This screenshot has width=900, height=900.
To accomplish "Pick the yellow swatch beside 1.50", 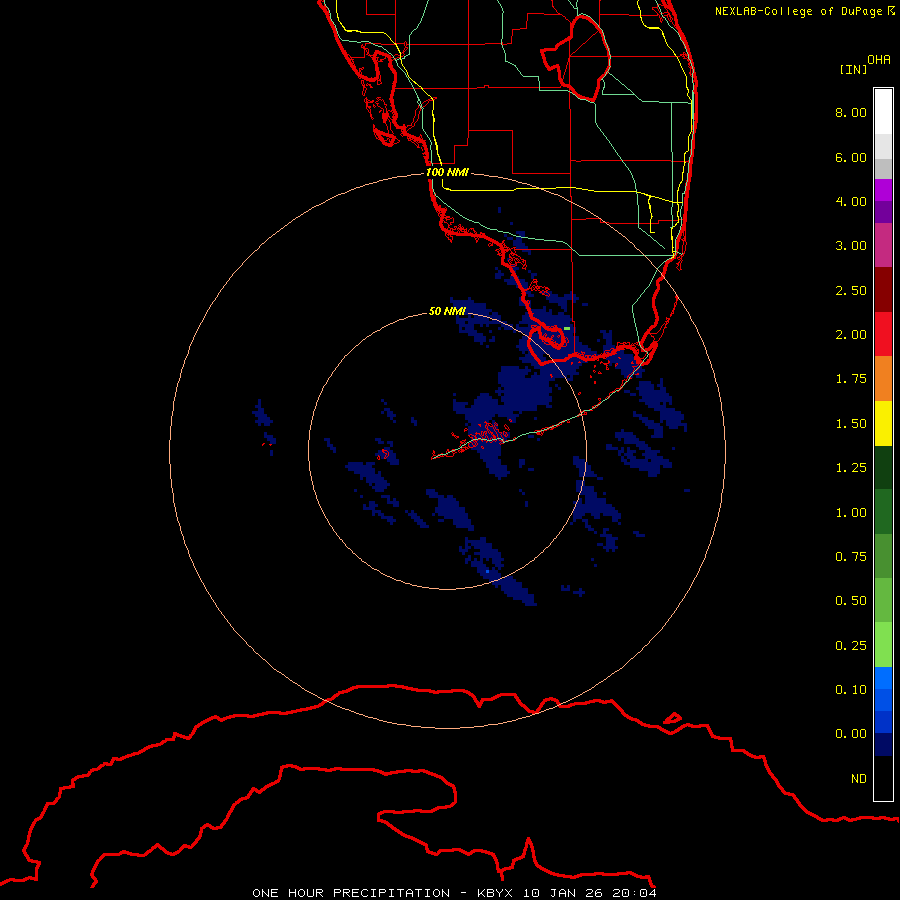I will [x=883, y=423].
